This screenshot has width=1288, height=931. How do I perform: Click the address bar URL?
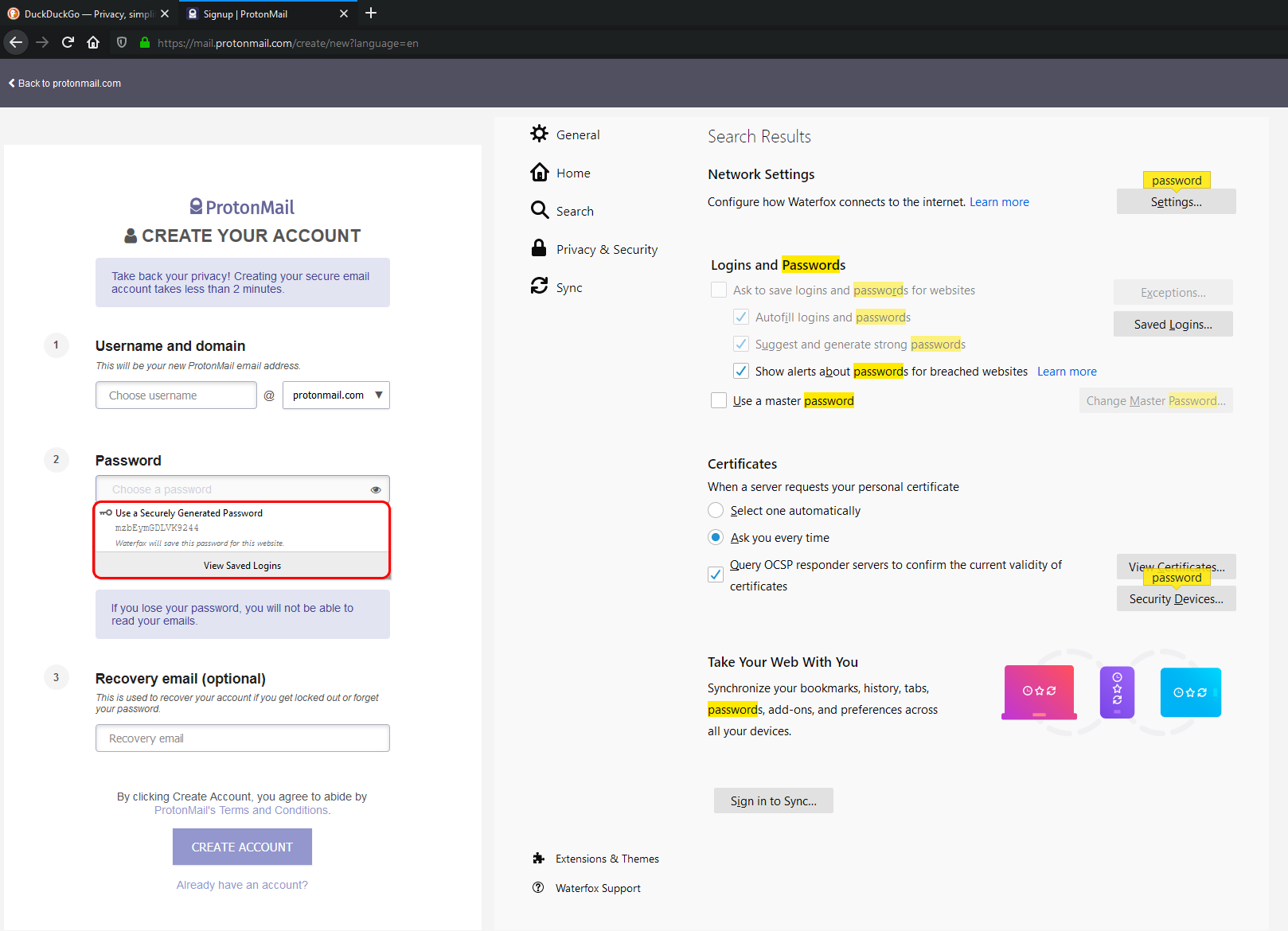[287, 43]
